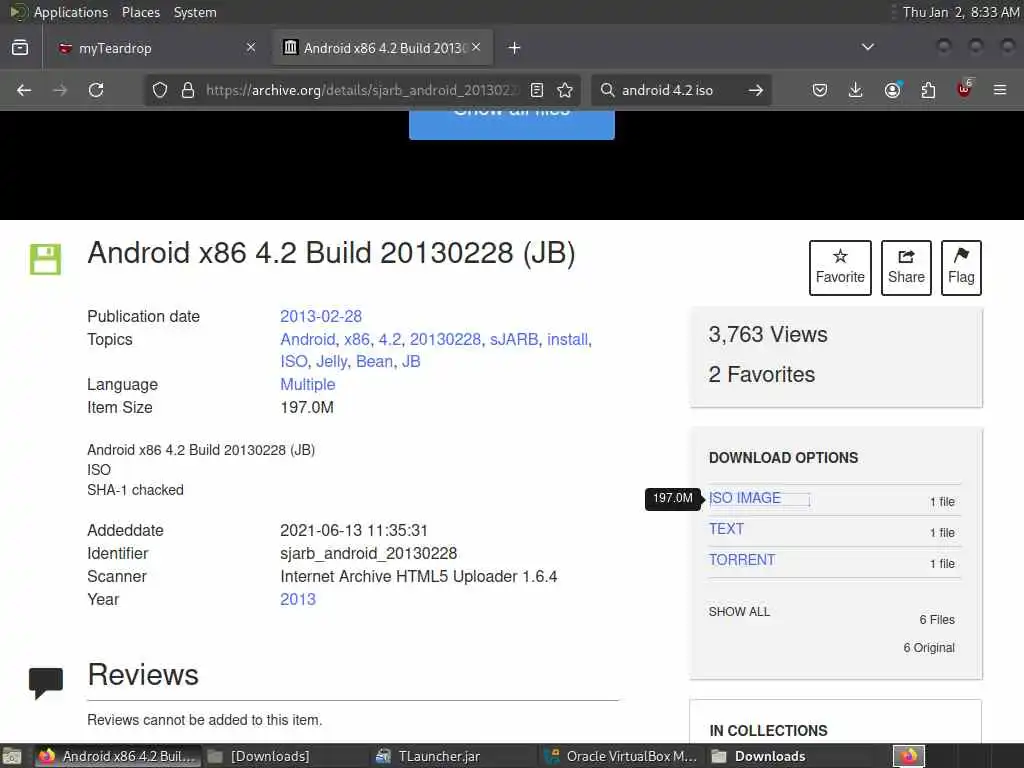Open the Bean topic link
This screenshot has height=768, width=1024.
pyautogui.click(x=374, y=362)
